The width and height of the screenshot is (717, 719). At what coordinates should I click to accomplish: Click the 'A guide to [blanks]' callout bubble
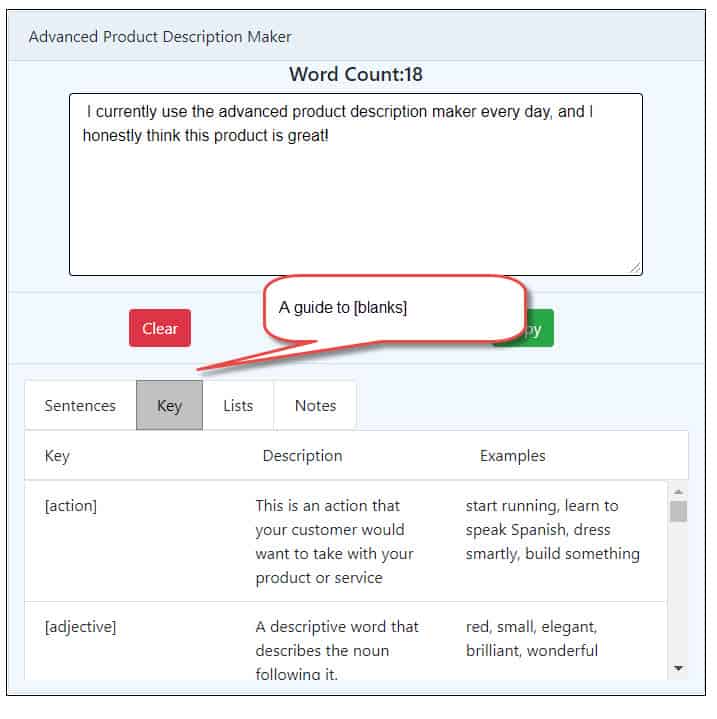[x=394, y=308]
